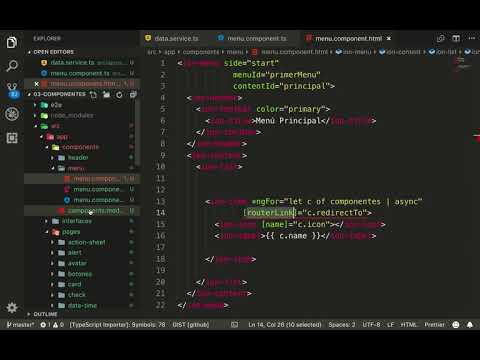Expand the botones folder
Viewport: 480px width, 360px height.
pos(80,274)
